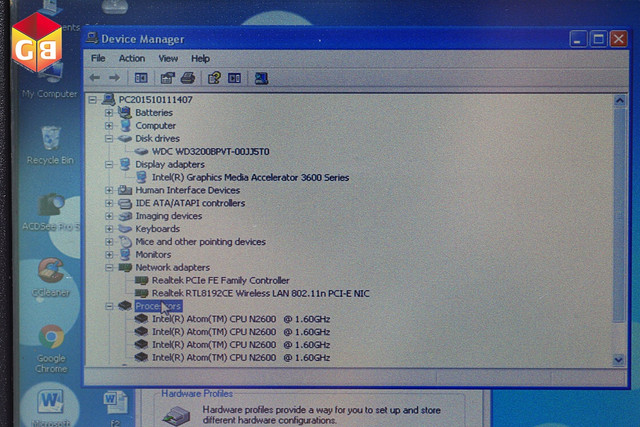The height and width of the screenshot is (427, 640).
Task: Collapse the Disk drives category
Action: pos(109,139)
